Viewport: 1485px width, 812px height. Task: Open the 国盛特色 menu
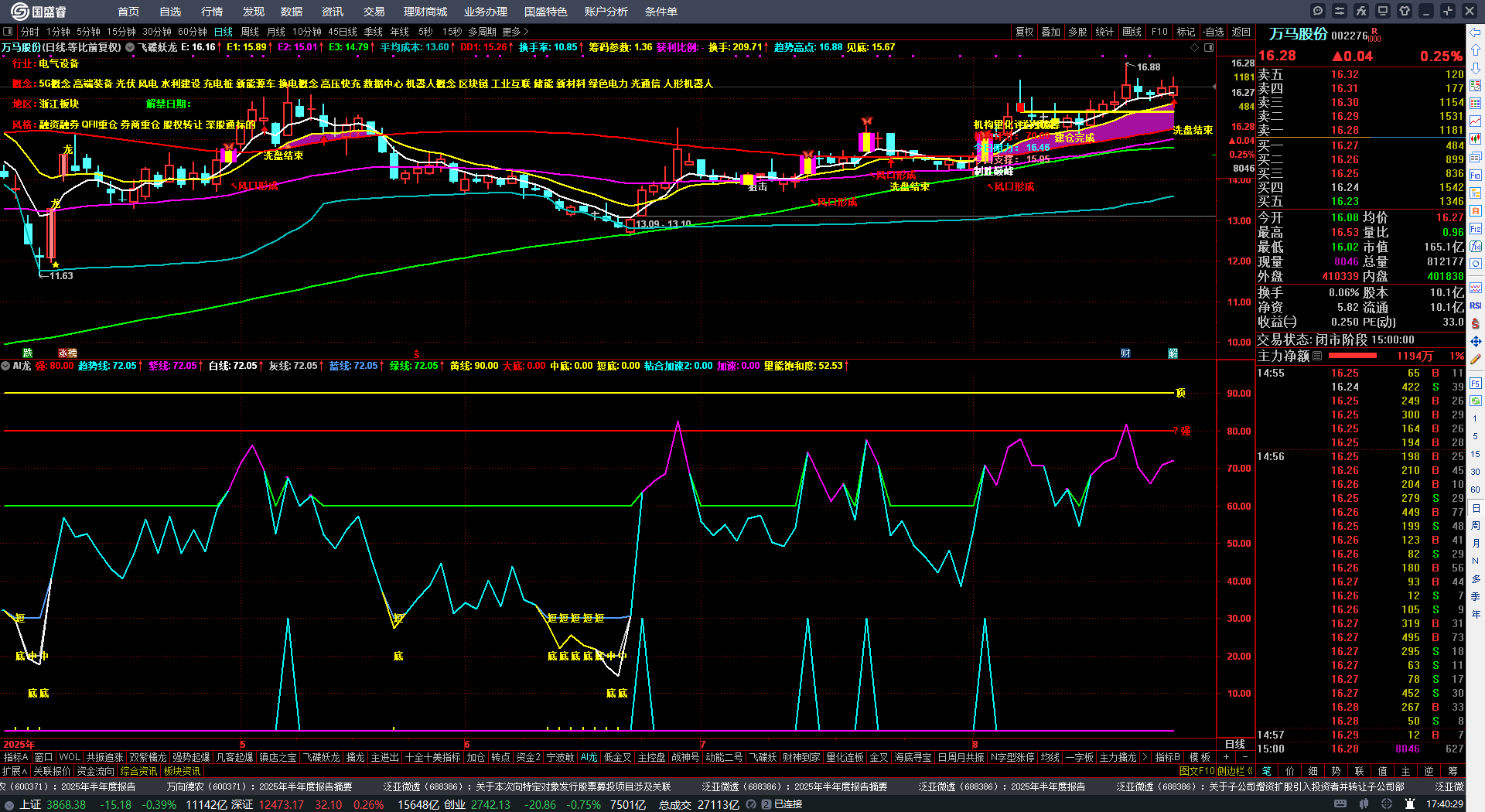click(x=545, y=12)
